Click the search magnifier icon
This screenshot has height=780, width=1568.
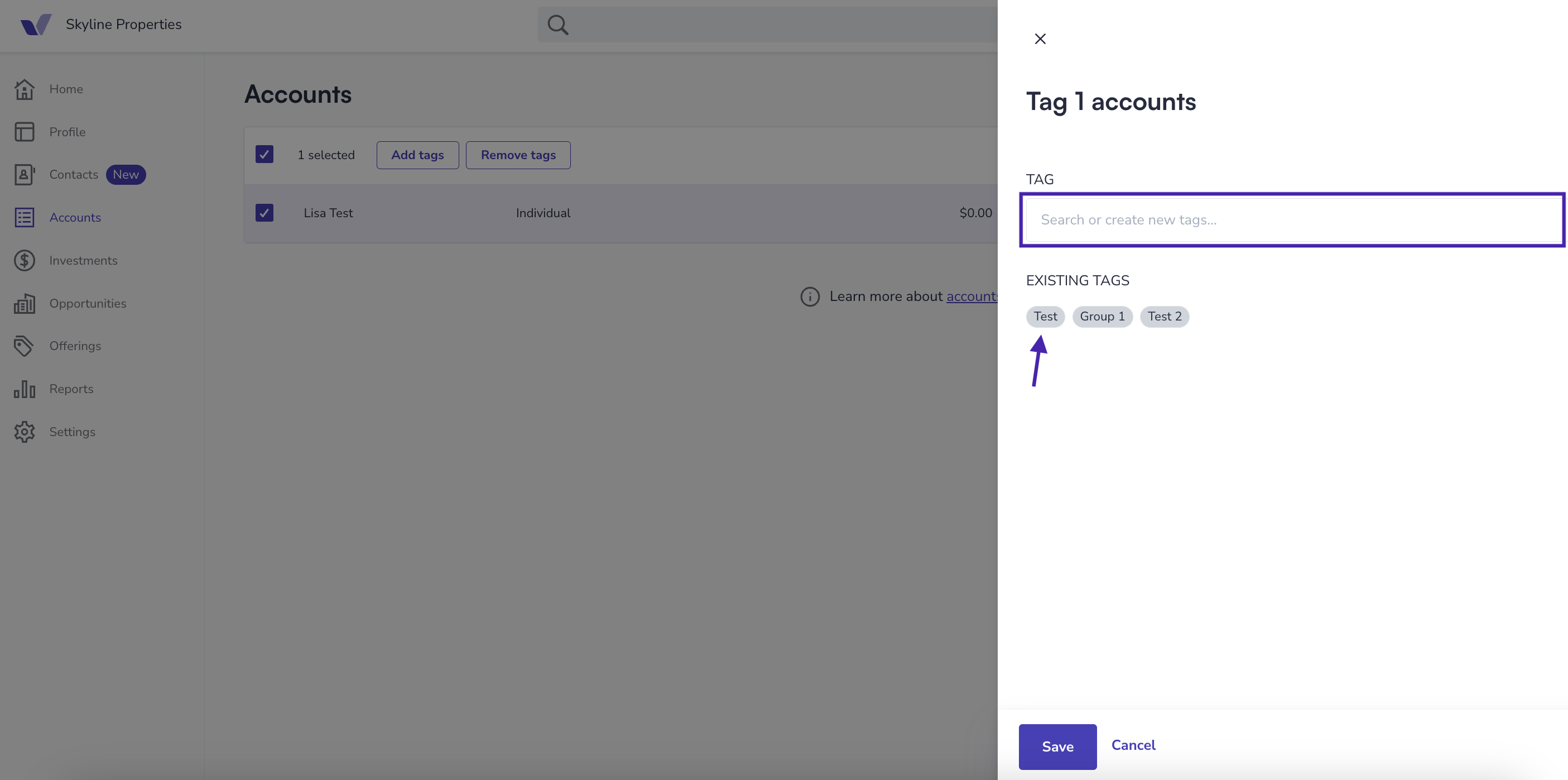point(557,25)
